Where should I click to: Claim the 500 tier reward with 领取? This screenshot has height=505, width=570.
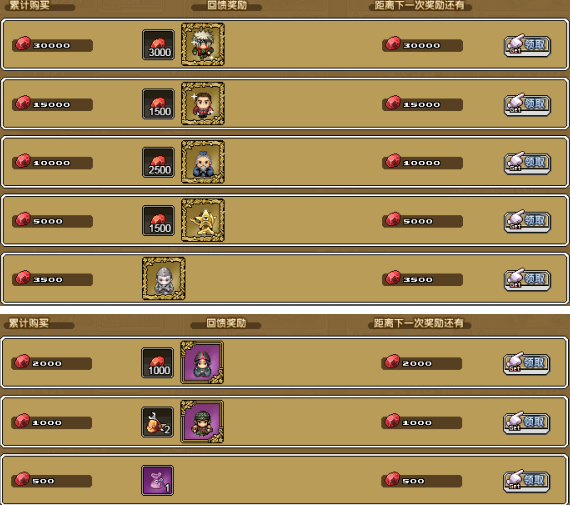[526, 481]
